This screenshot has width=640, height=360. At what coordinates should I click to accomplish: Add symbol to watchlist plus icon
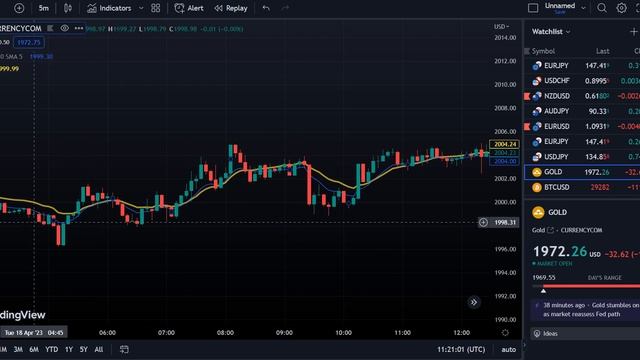pos(633,31)
